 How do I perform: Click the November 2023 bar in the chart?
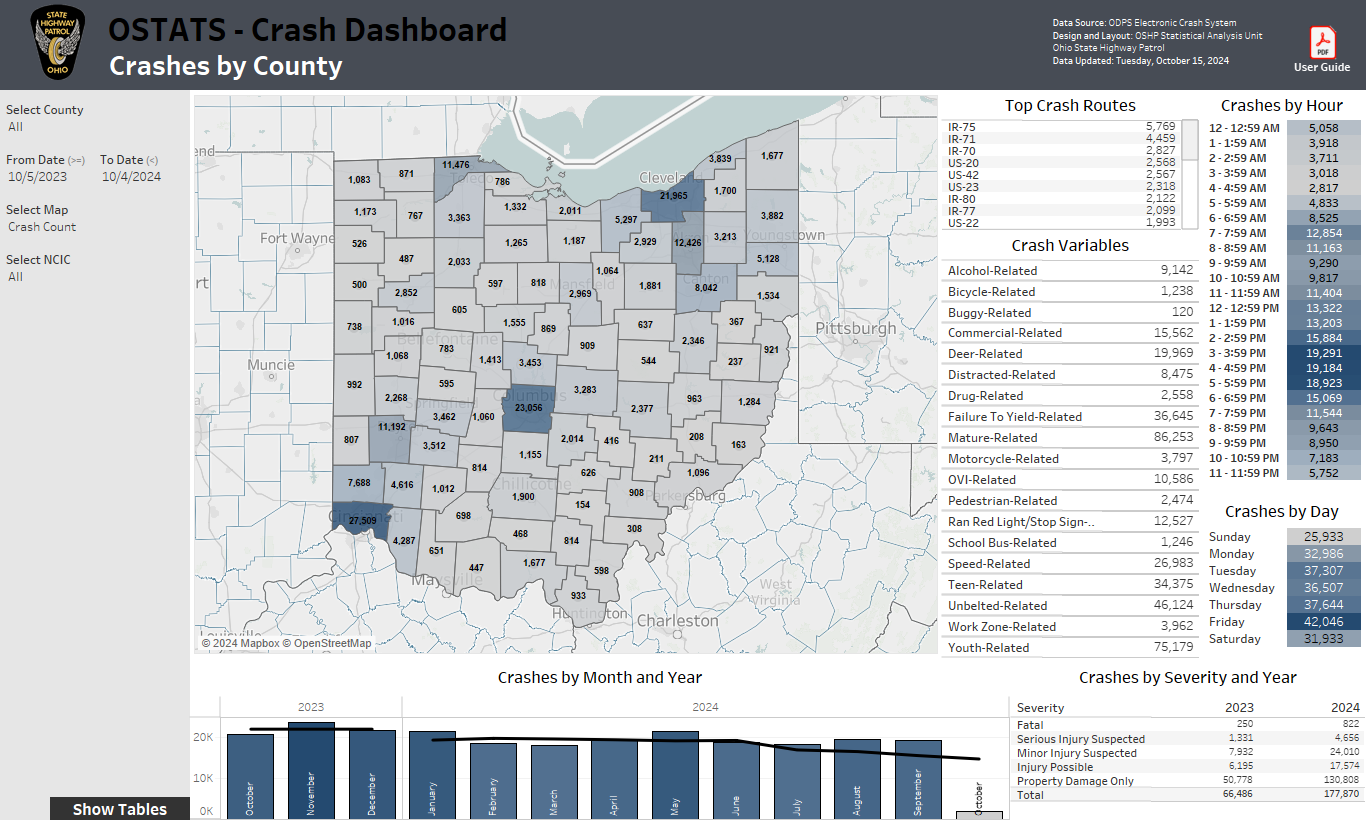311,770
